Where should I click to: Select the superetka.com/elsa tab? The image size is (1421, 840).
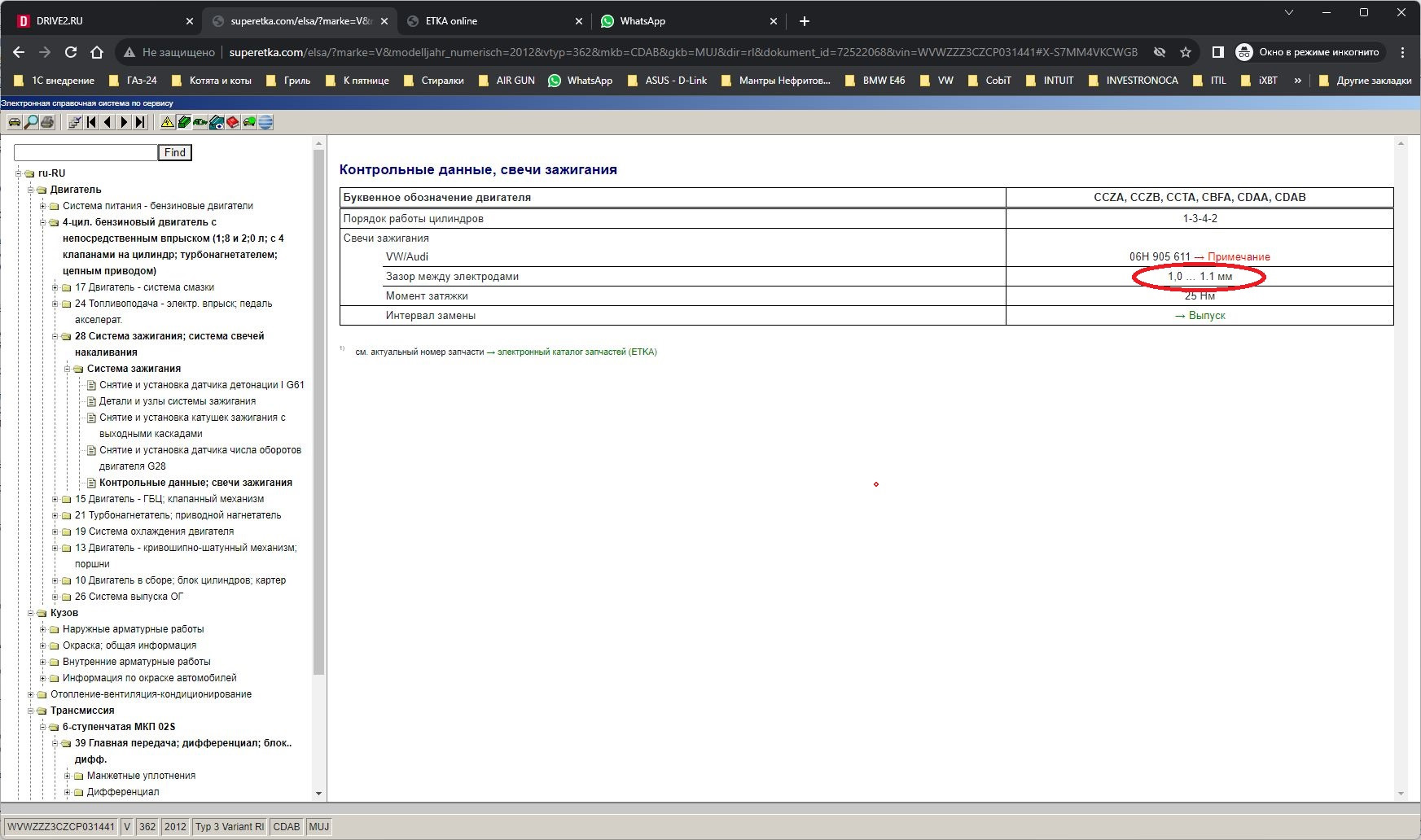coord(299,21)
